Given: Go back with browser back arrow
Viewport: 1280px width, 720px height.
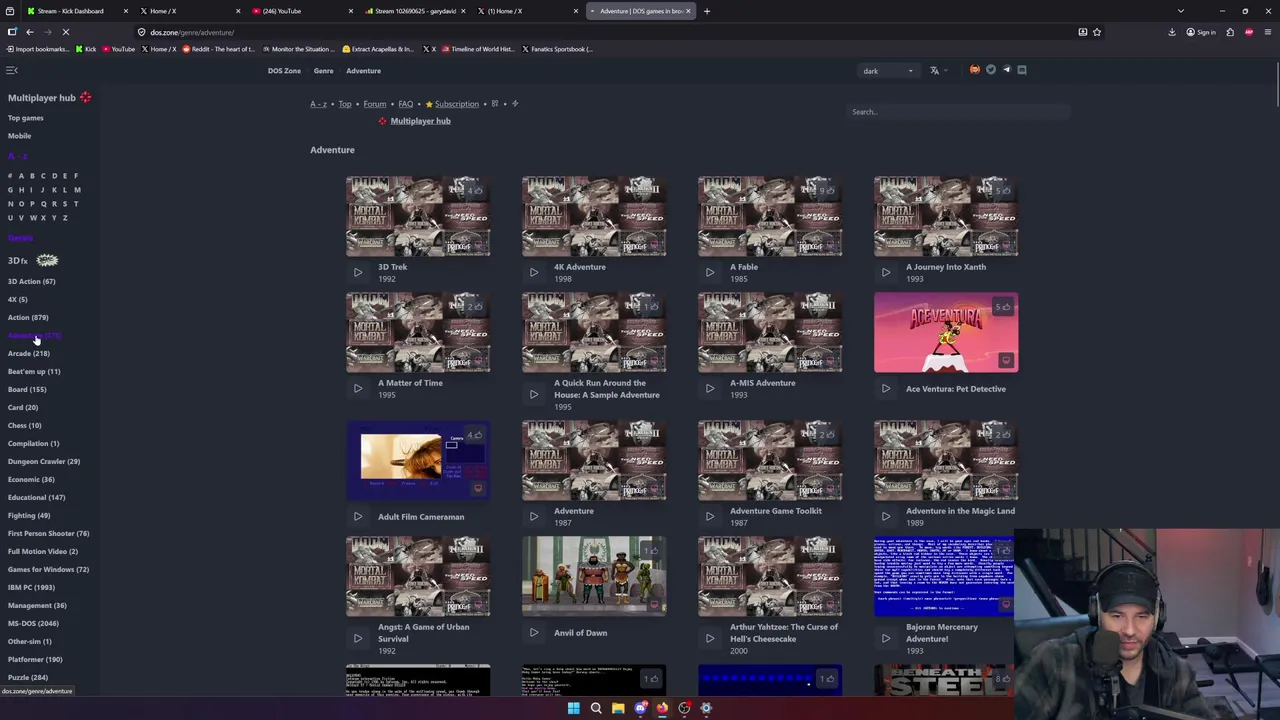Looking at the screenshot, I should pyautogui.click(x=30, y=32).
